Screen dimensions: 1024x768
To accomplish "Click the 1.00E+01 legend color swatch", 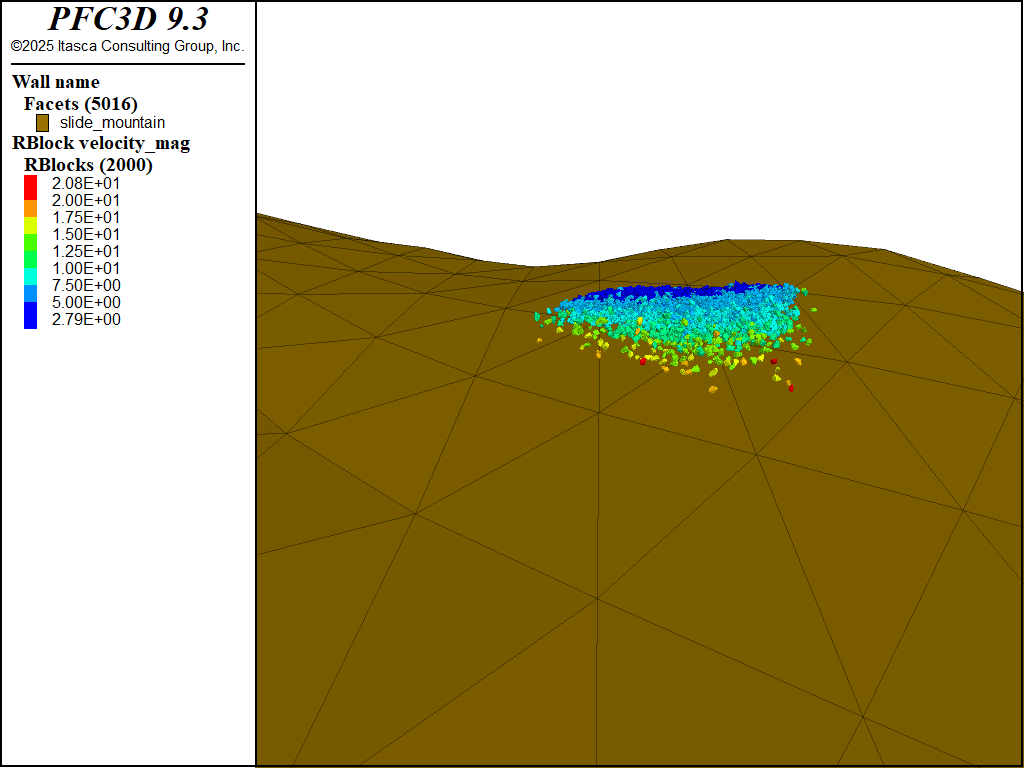I will coord(30,269).
